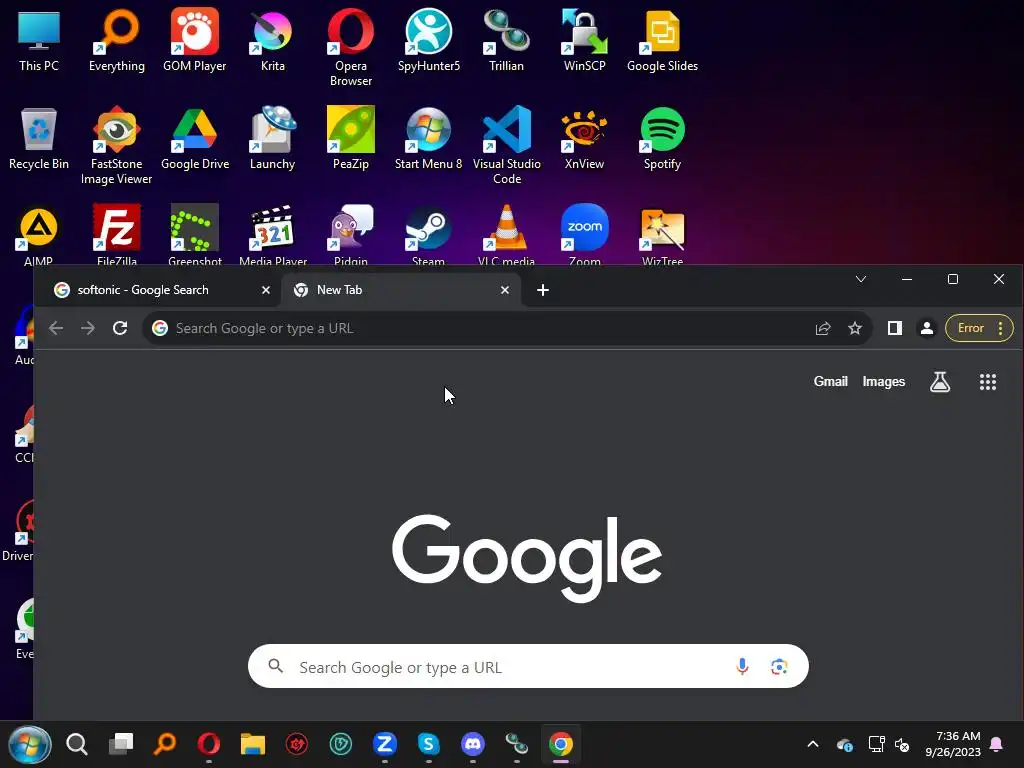
Task: Open Gmail link
Action: tap(831, 381)
